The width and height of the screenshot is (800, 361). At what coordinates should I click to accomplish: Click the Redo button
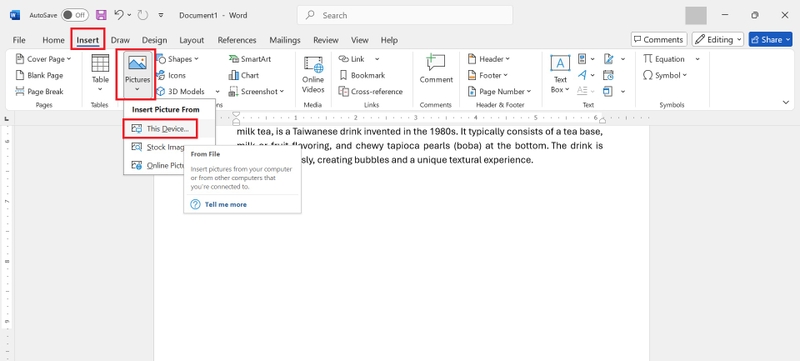[x=142, y=15]
